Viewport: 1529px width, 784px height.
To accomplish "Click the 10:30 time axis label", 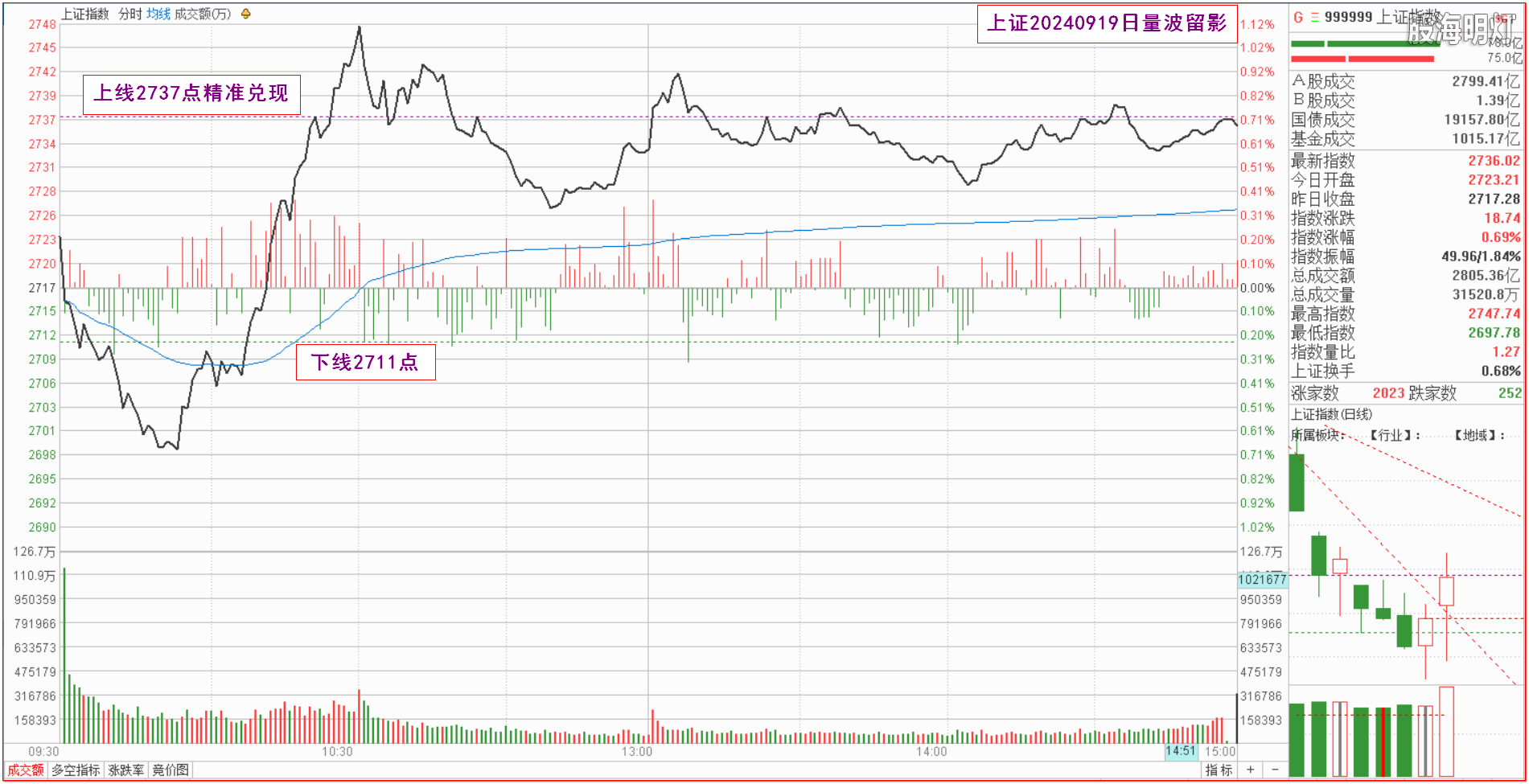I will pyautogui.click(x=337, y=751).
